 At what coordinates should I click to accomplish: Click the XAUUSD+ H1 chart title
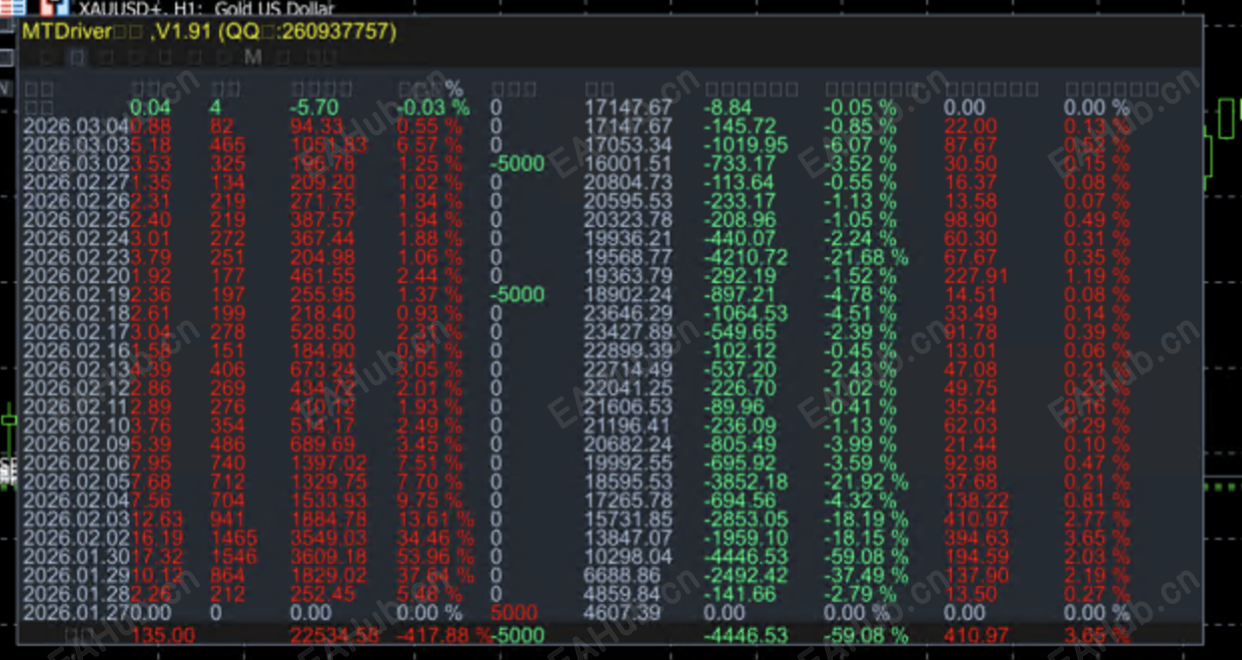[206, 7]
